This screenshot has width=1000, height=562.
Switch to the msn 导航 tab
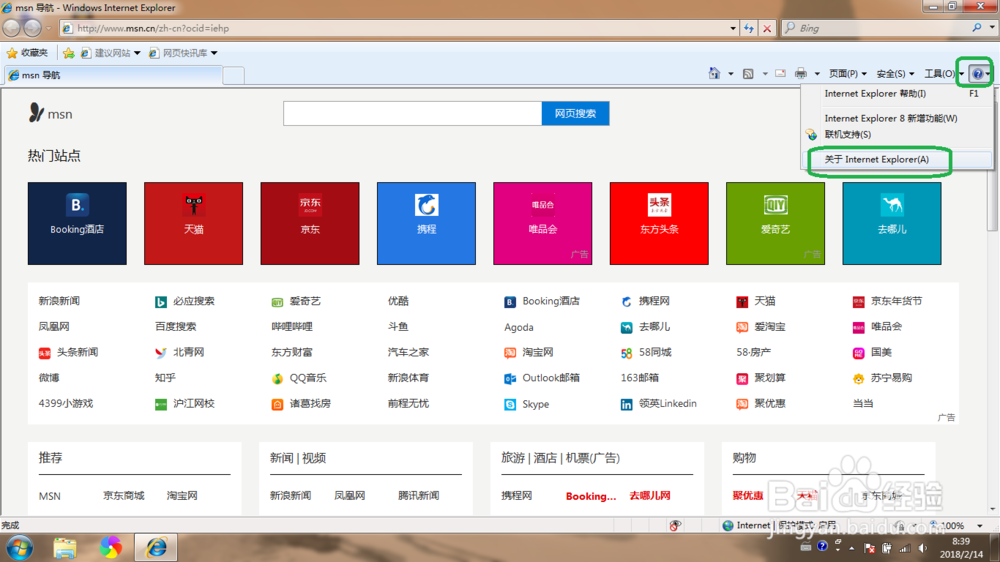[x=112, y=75]
